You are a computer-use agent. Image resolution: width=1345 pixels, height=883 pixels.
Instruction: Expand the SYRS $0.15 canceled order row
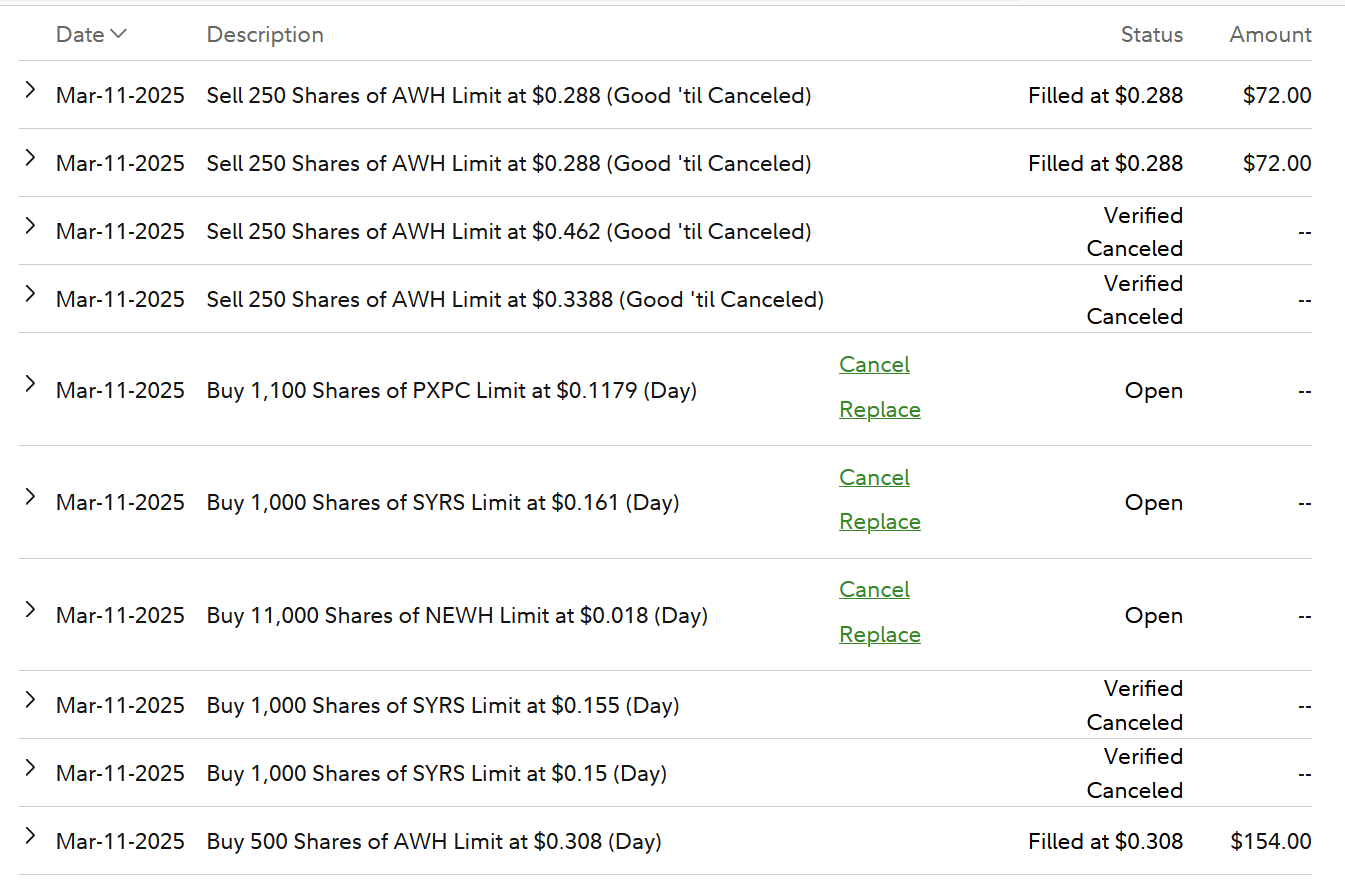coord(30,768)
